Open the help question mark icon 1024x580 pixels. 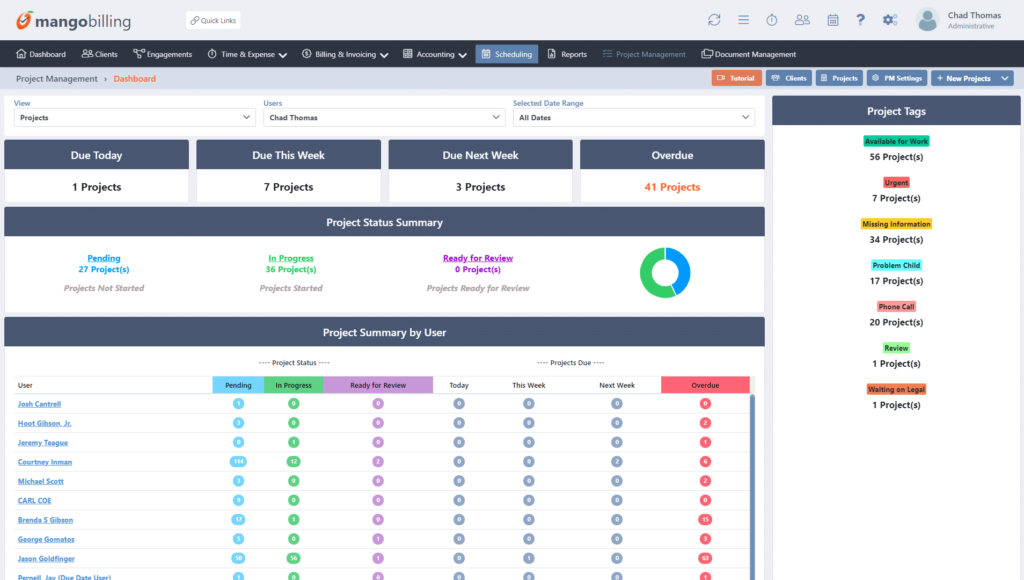tap(861, 20)
